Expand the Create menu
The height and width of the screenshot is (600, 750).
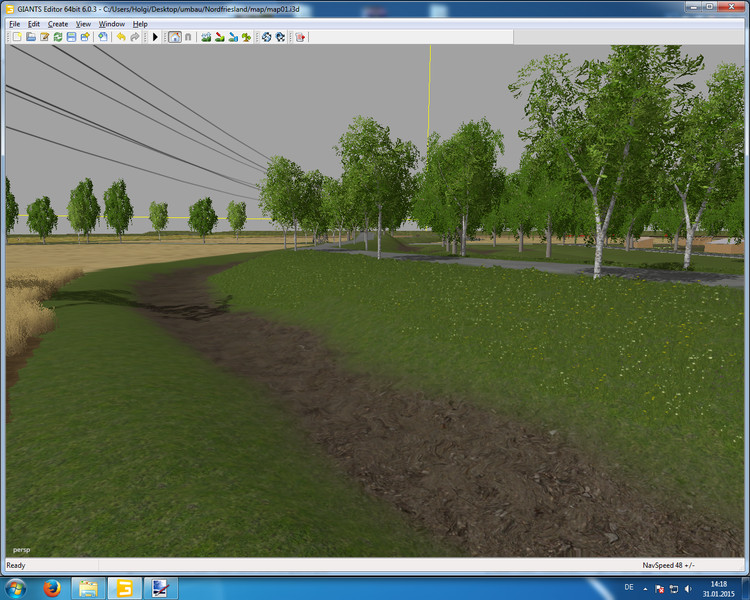(58, 23)
